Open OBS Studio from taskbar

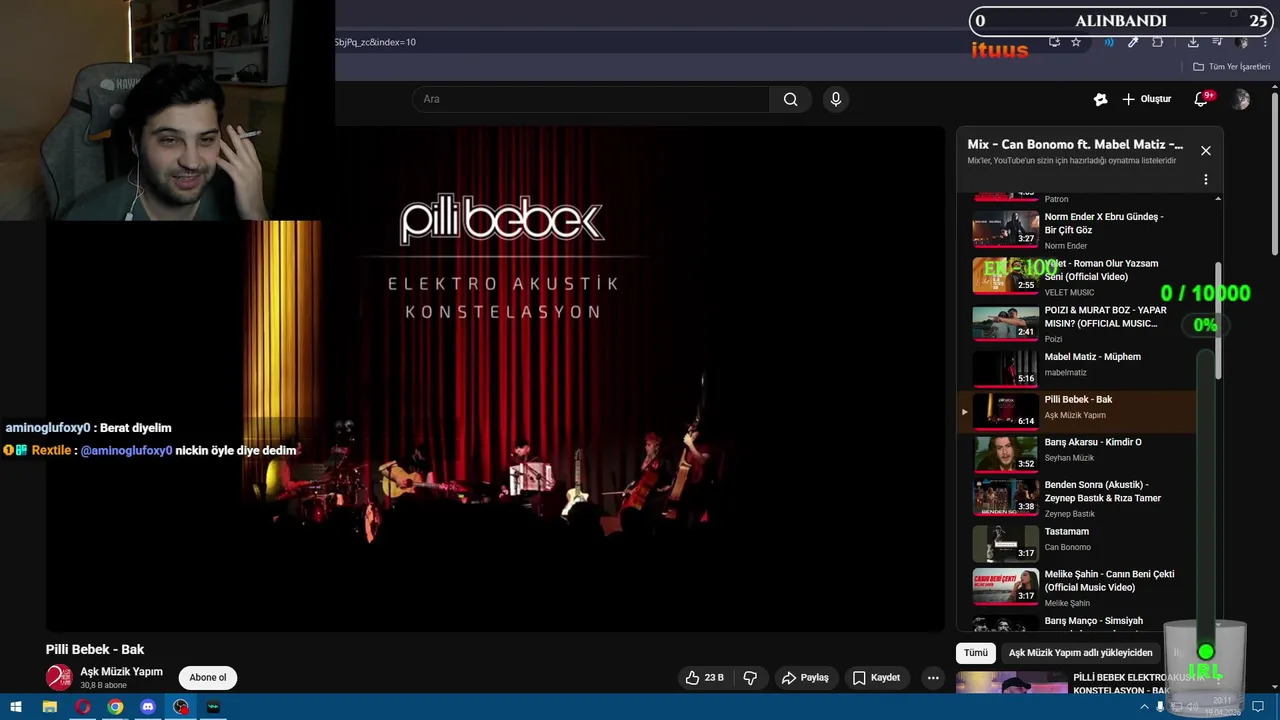point(181,707)
